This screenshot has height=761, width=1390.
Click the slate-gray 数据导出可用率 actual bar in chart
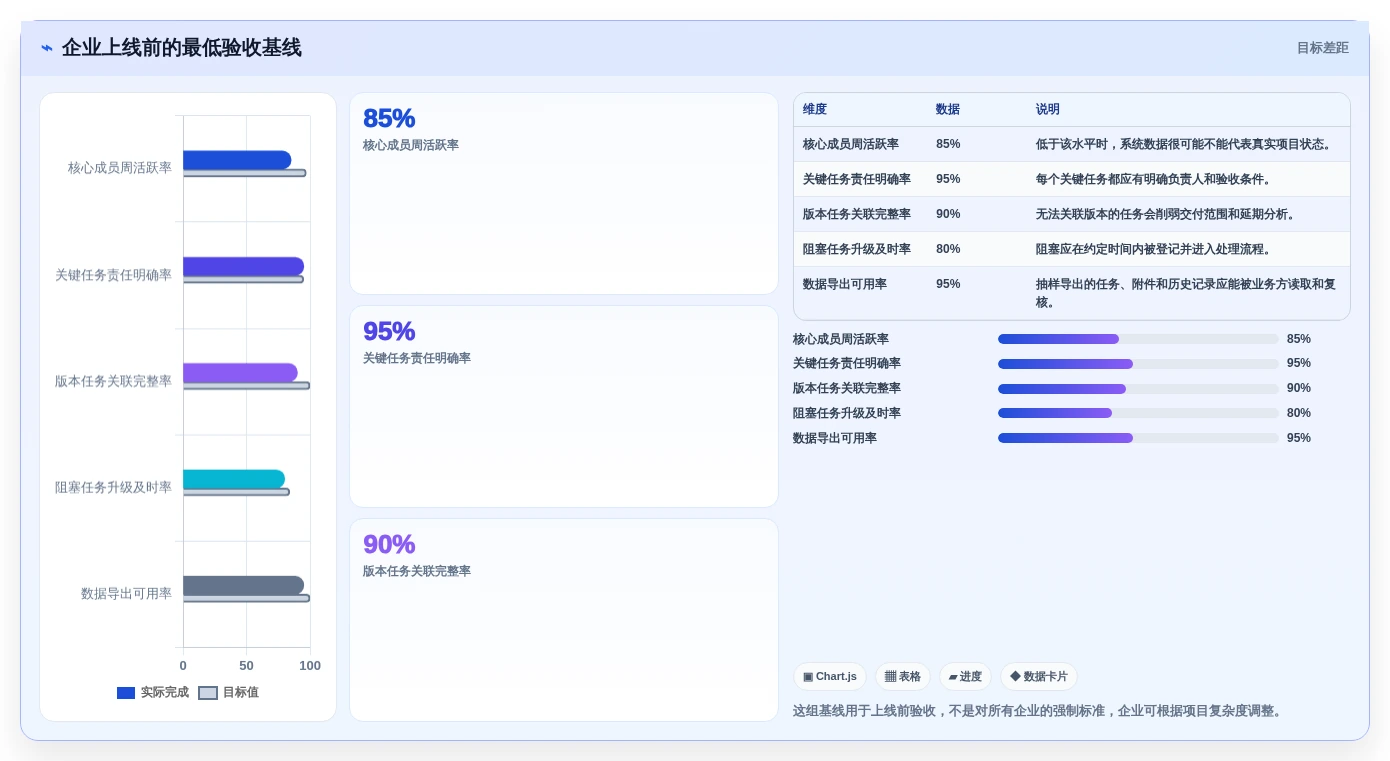point(243,586)
